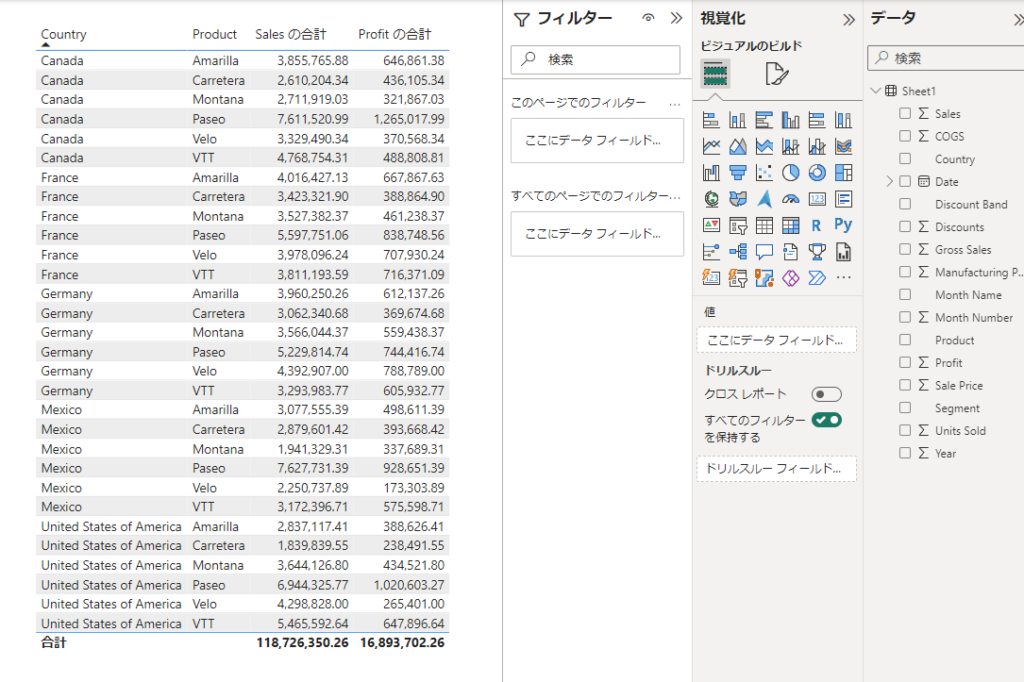Choose the donut chart visual
The height and width of the screenshot is (682, 1024).
coord(817,173)
